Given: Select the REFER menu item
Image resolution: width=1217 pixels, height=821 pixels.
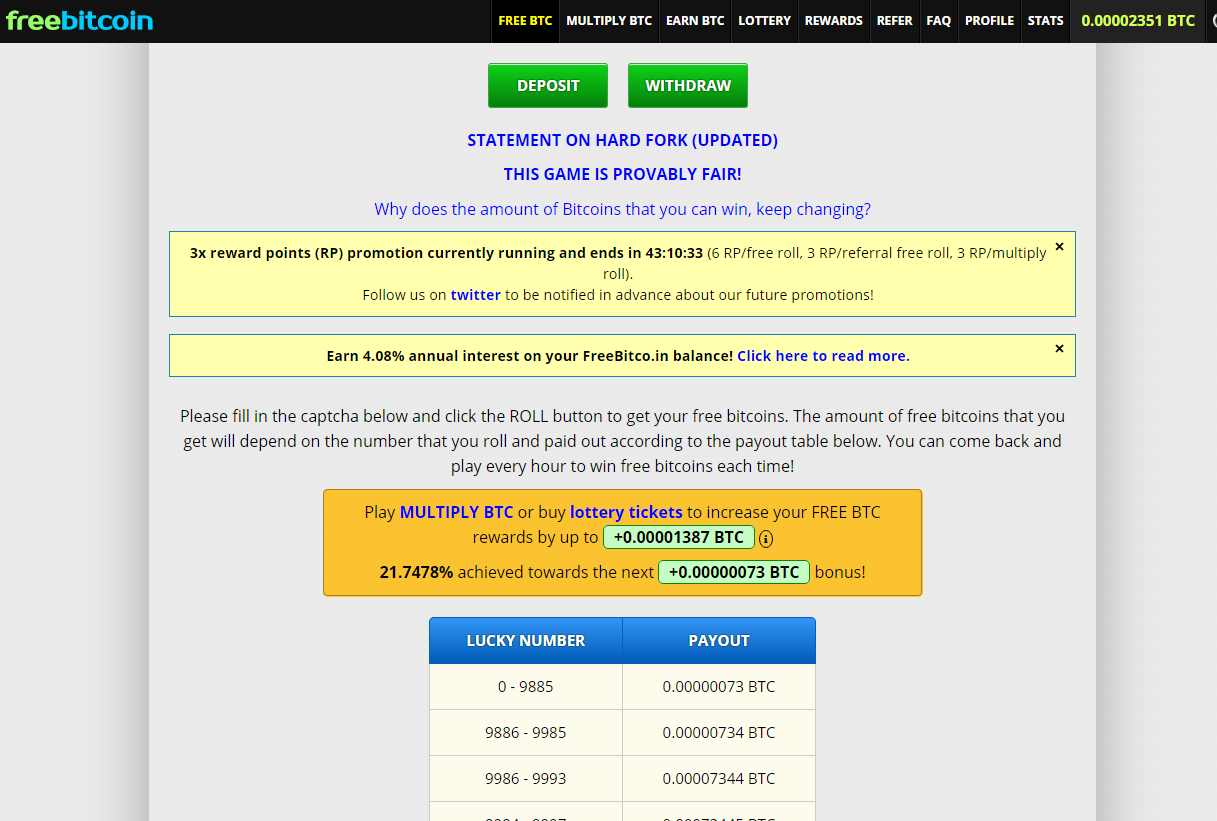Looking at the screenshot, I should click(x=894, y=21).
